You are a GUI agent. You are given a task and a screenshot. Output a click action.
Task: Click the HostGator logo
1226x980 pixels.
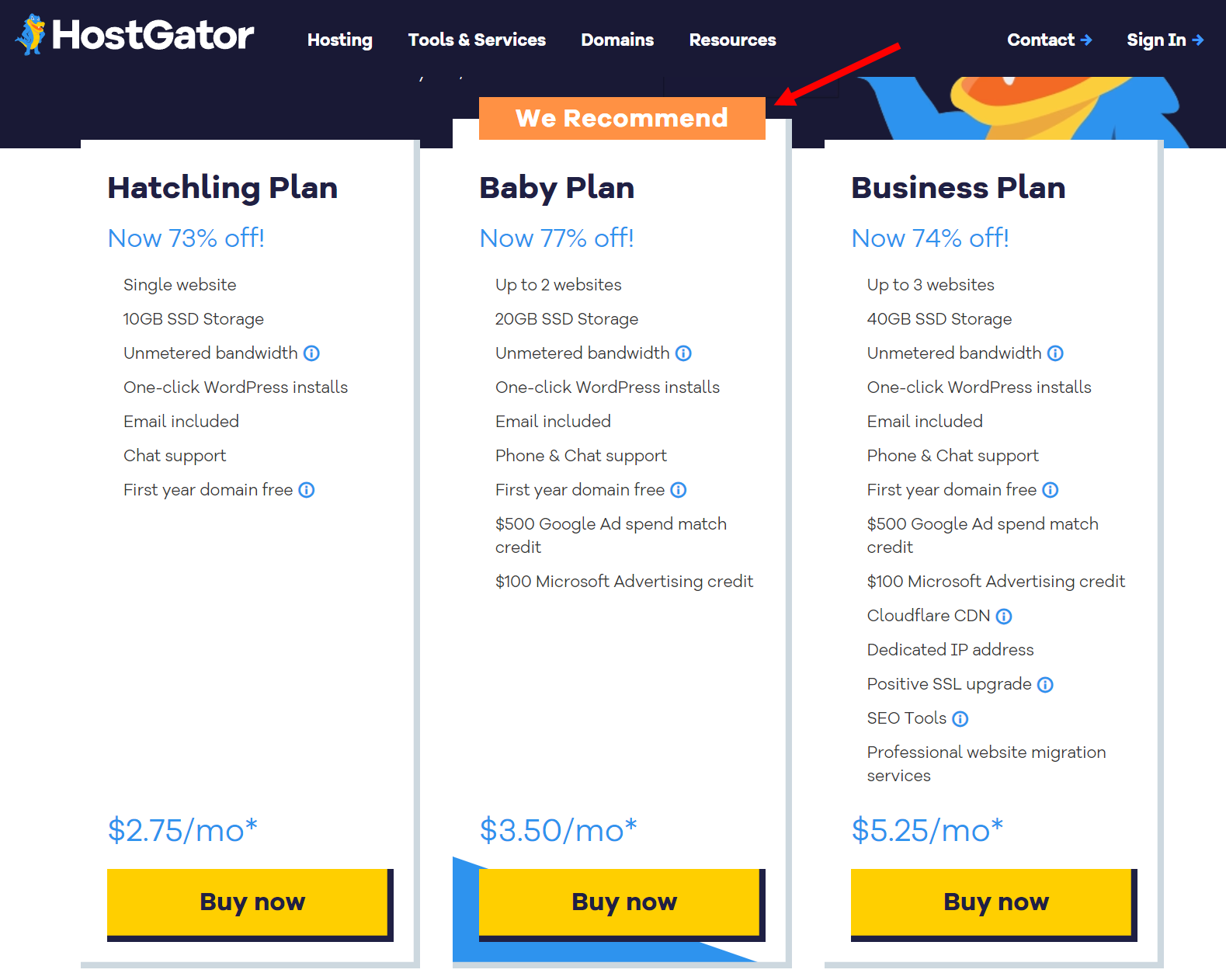(x=135, y=35)
